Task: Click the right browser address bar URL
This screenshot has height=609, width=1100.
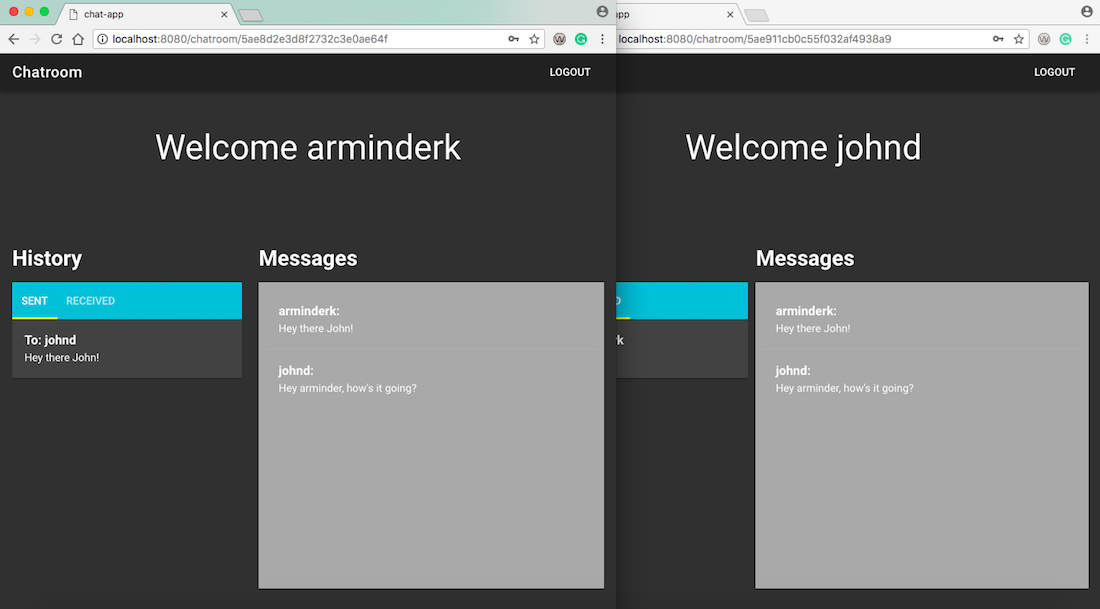Action: click(755, 39)
